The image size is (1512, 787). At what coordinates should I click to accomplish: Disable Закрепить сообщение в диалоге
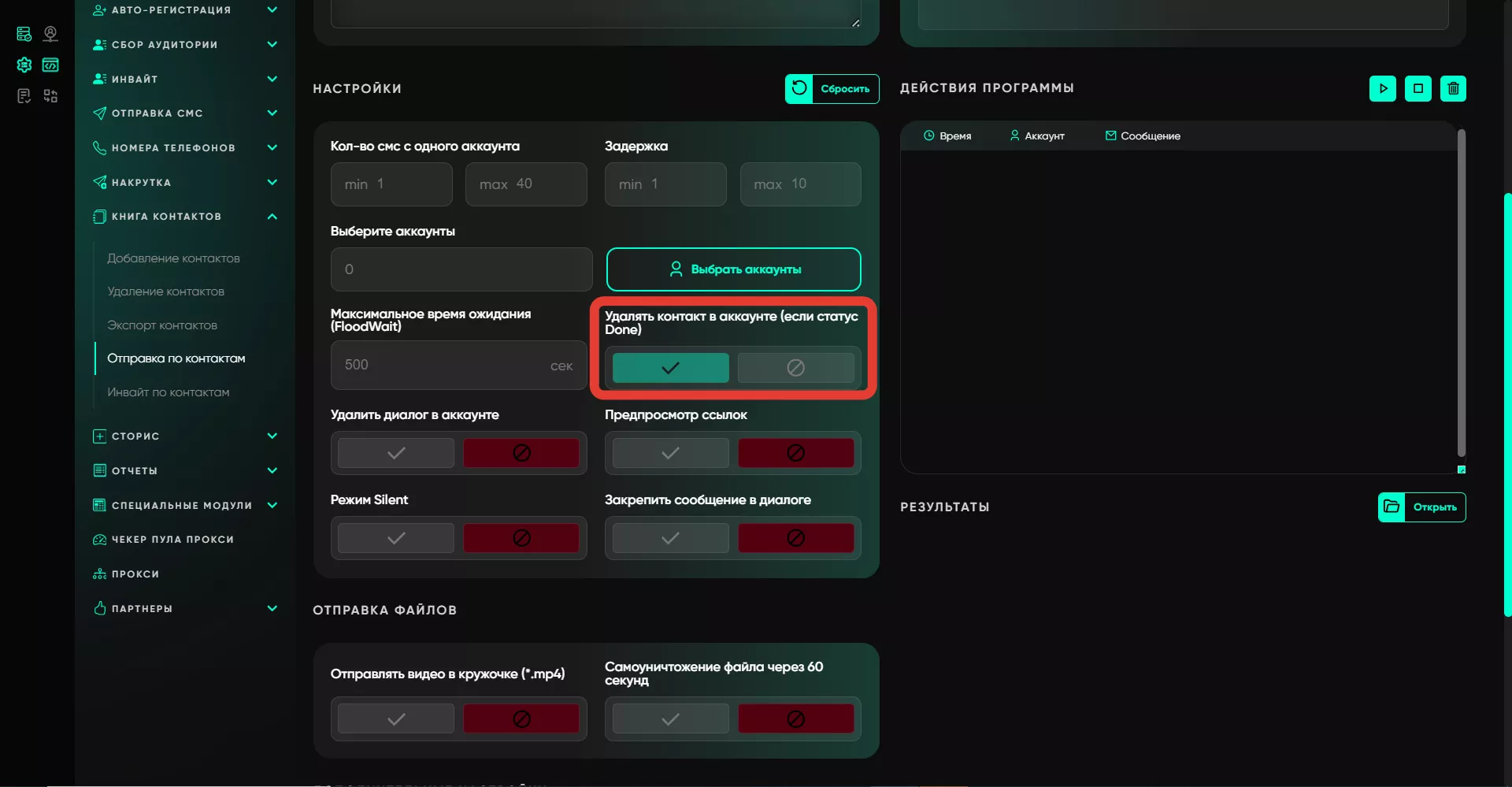click(x=795, y=538)
